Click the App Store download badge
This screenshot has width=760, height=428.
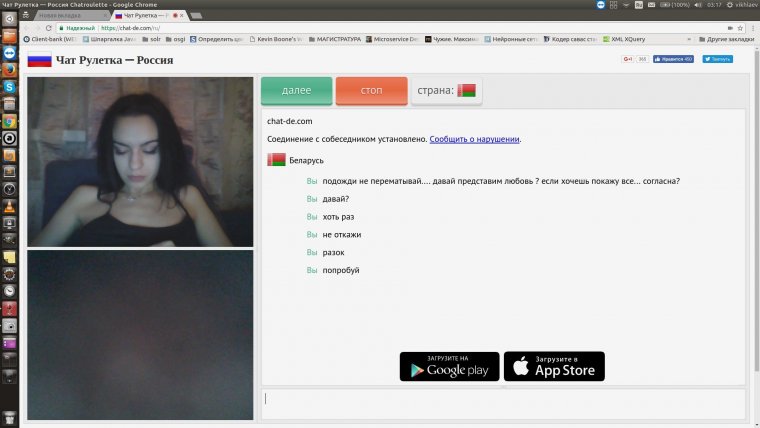coord(554,366)
